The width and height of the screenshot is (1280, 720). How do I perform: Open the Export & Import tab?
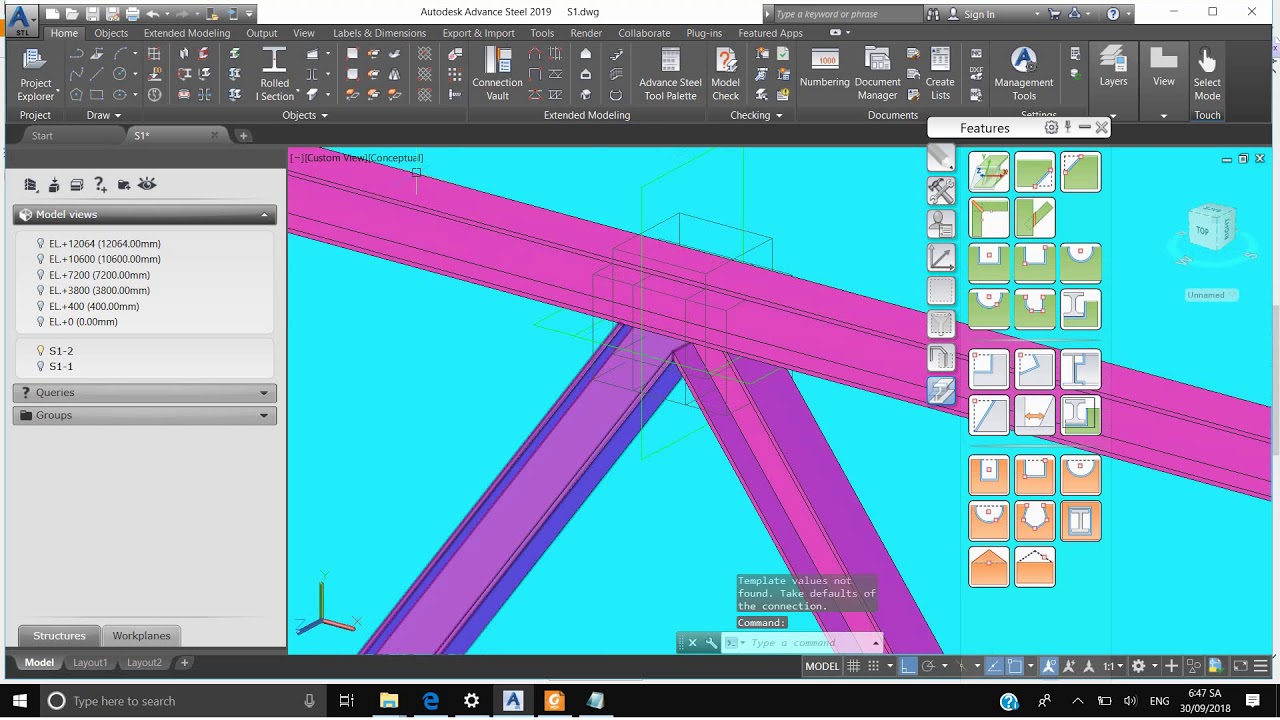coord(478,33)
